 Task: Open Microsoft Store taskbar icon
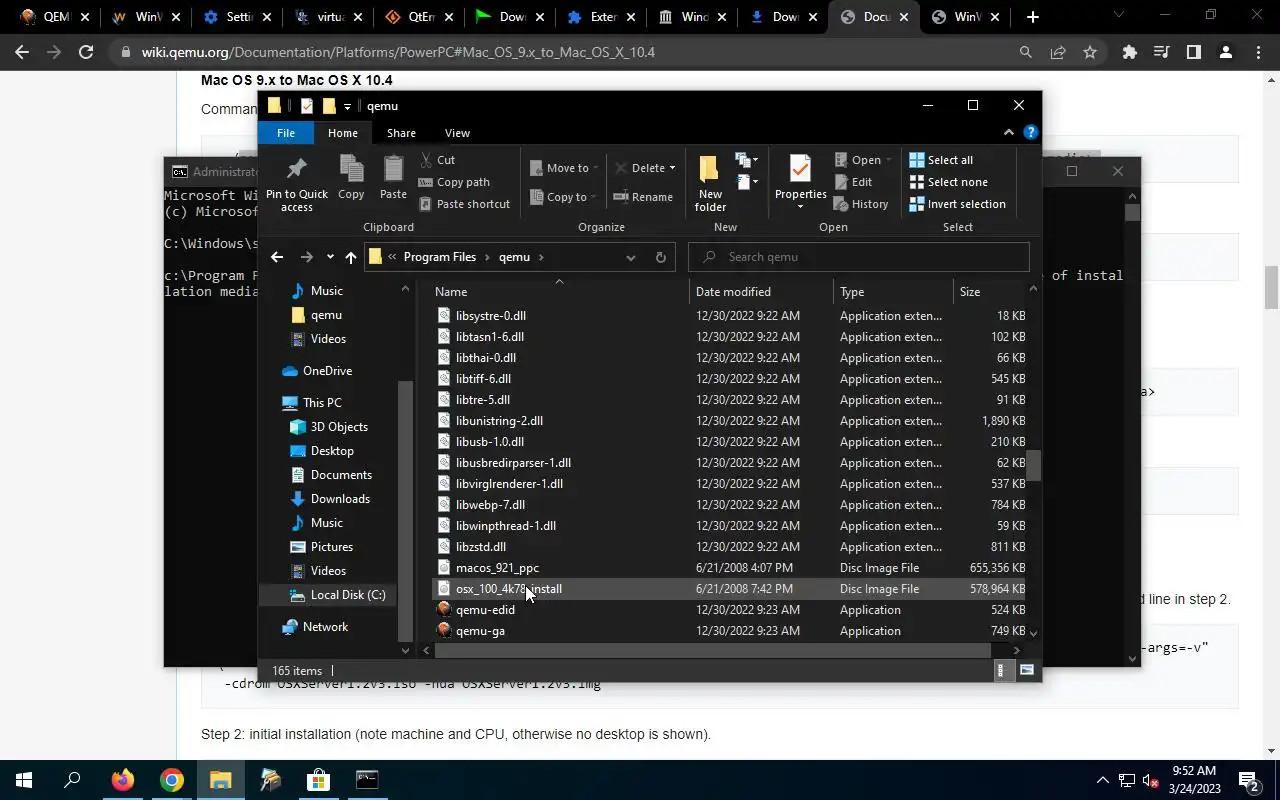[318, 780]
